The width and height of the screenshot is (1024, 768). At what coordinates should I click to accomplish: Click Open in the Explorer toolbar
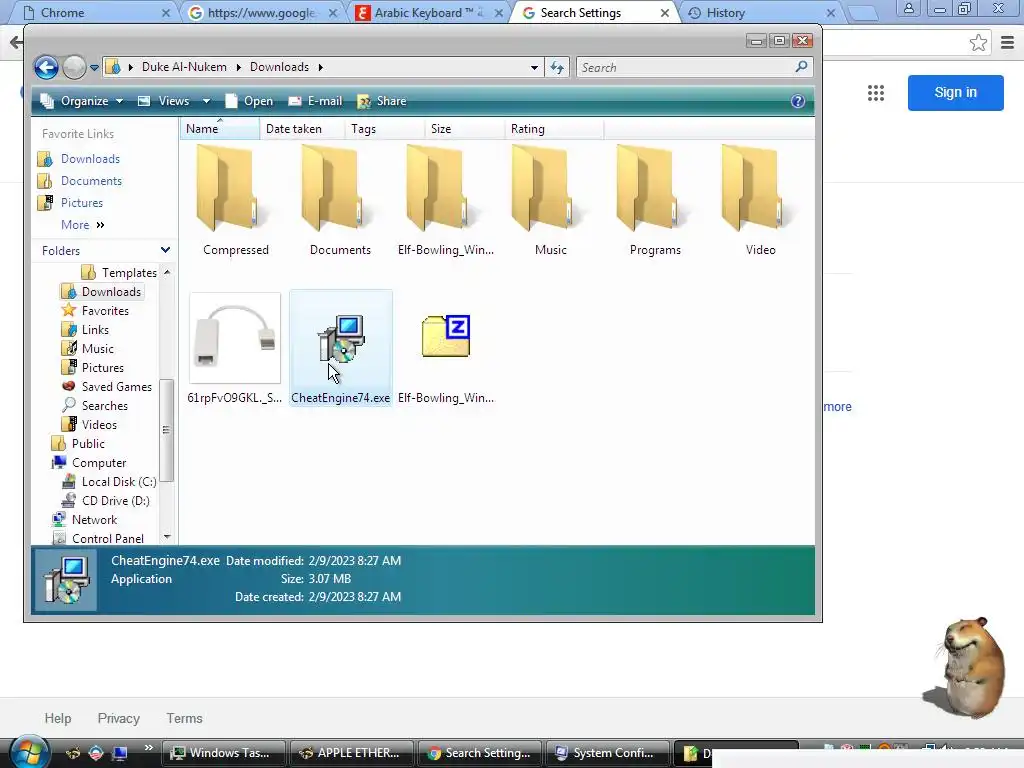pos(249,101)
